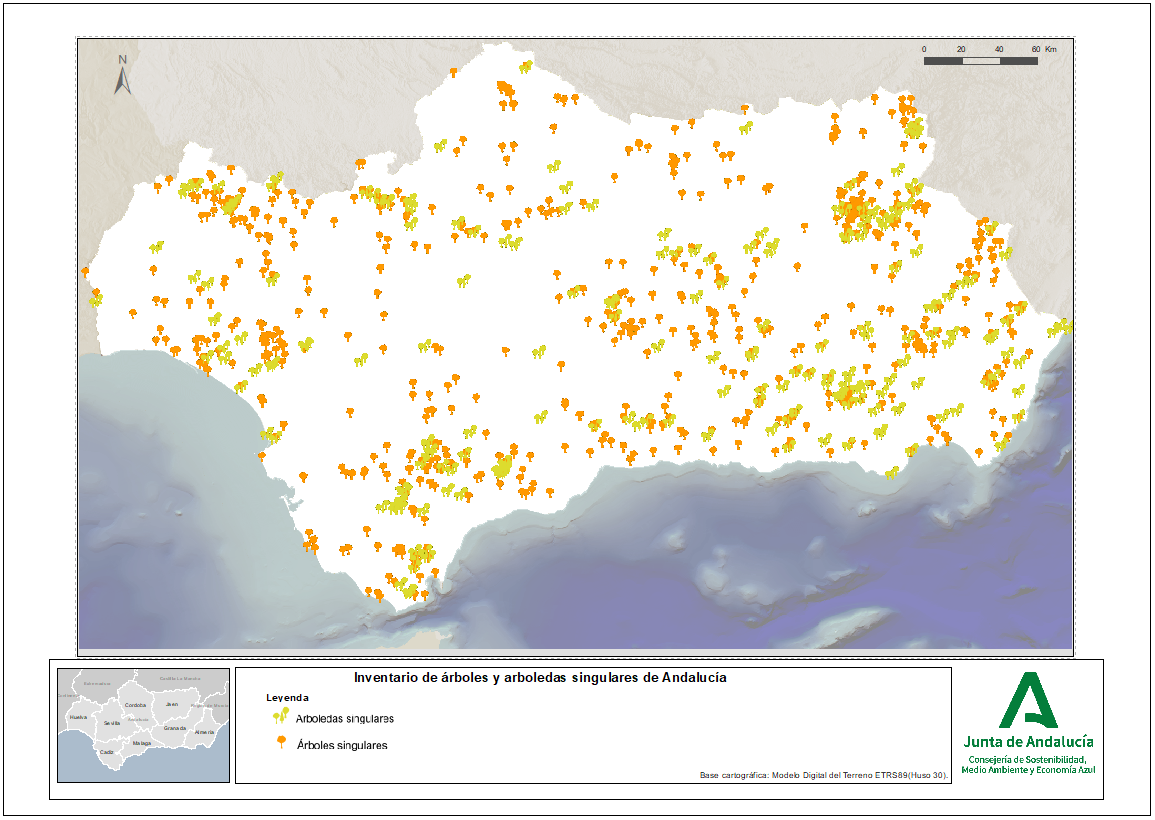1155x820 pixels.
Task: Select the 'Arboledas singulares' legend label
Action: [345, 718]
